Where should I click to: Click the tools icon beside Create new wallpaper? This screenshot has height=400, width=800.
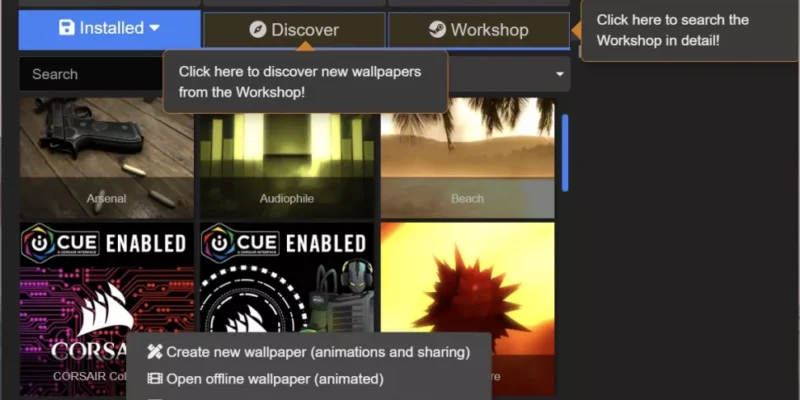(154, 352)
